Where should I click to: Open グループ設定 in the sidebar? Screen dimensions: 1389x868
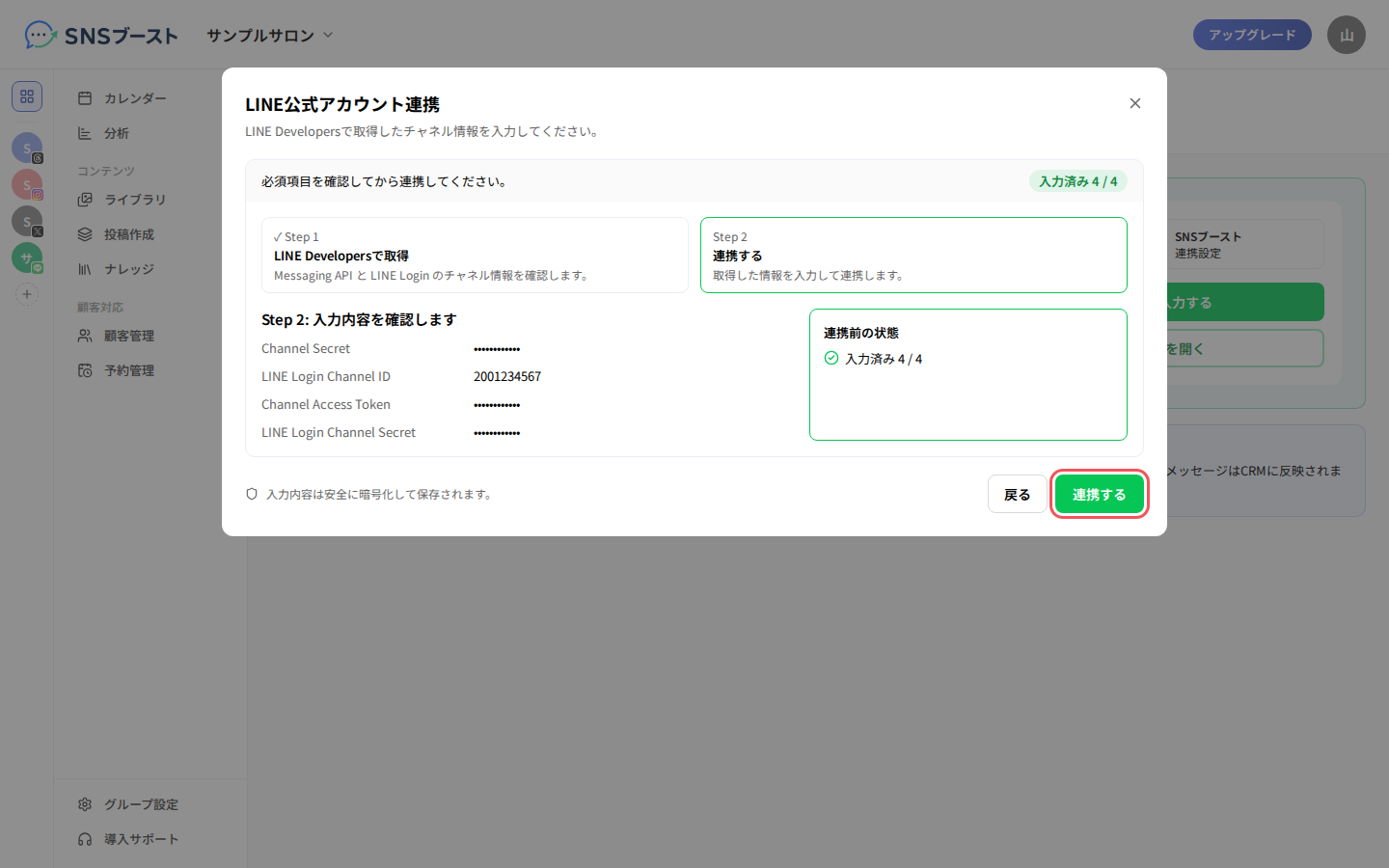click(x=150, y=804)
